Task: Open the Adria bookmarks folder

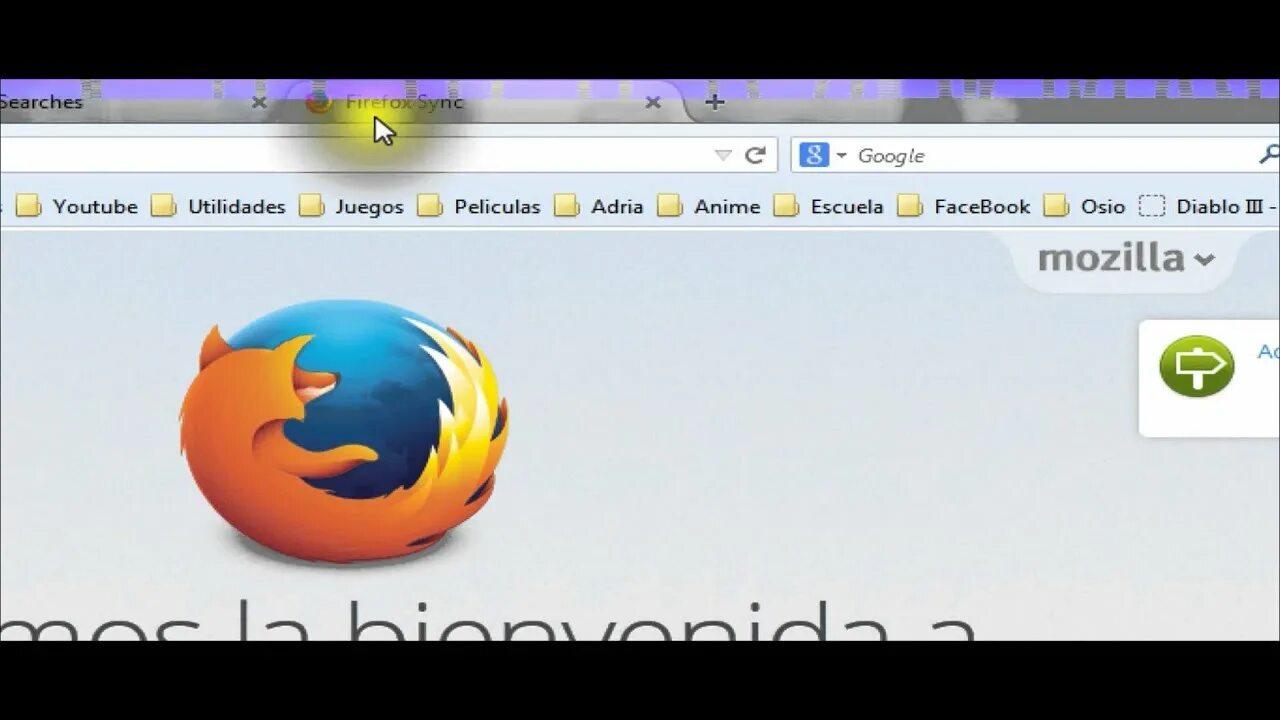Action: [x=599, y=206]
